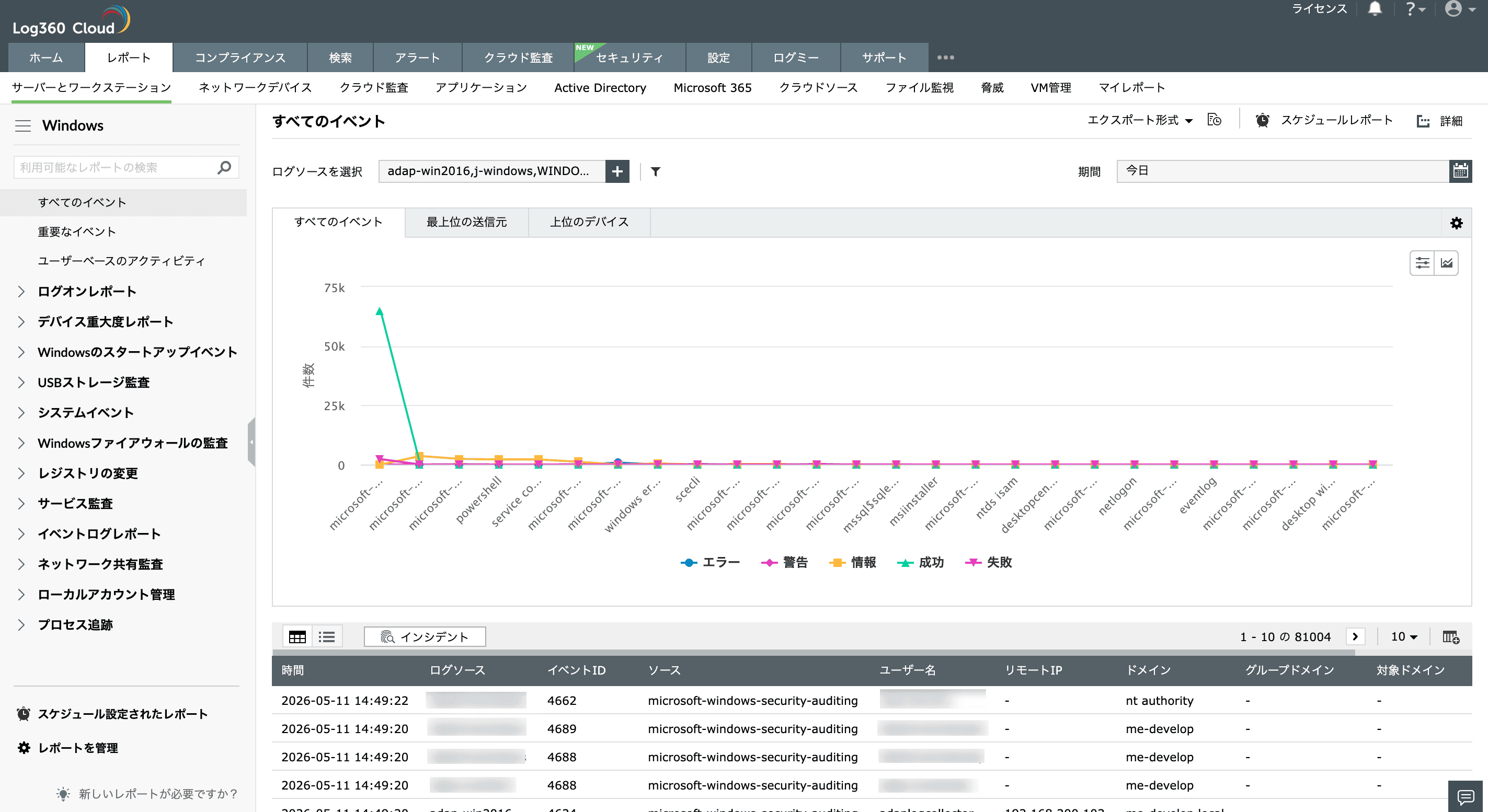Toggle the エラー legend series
1488x812 pixels.
[710, 563]
